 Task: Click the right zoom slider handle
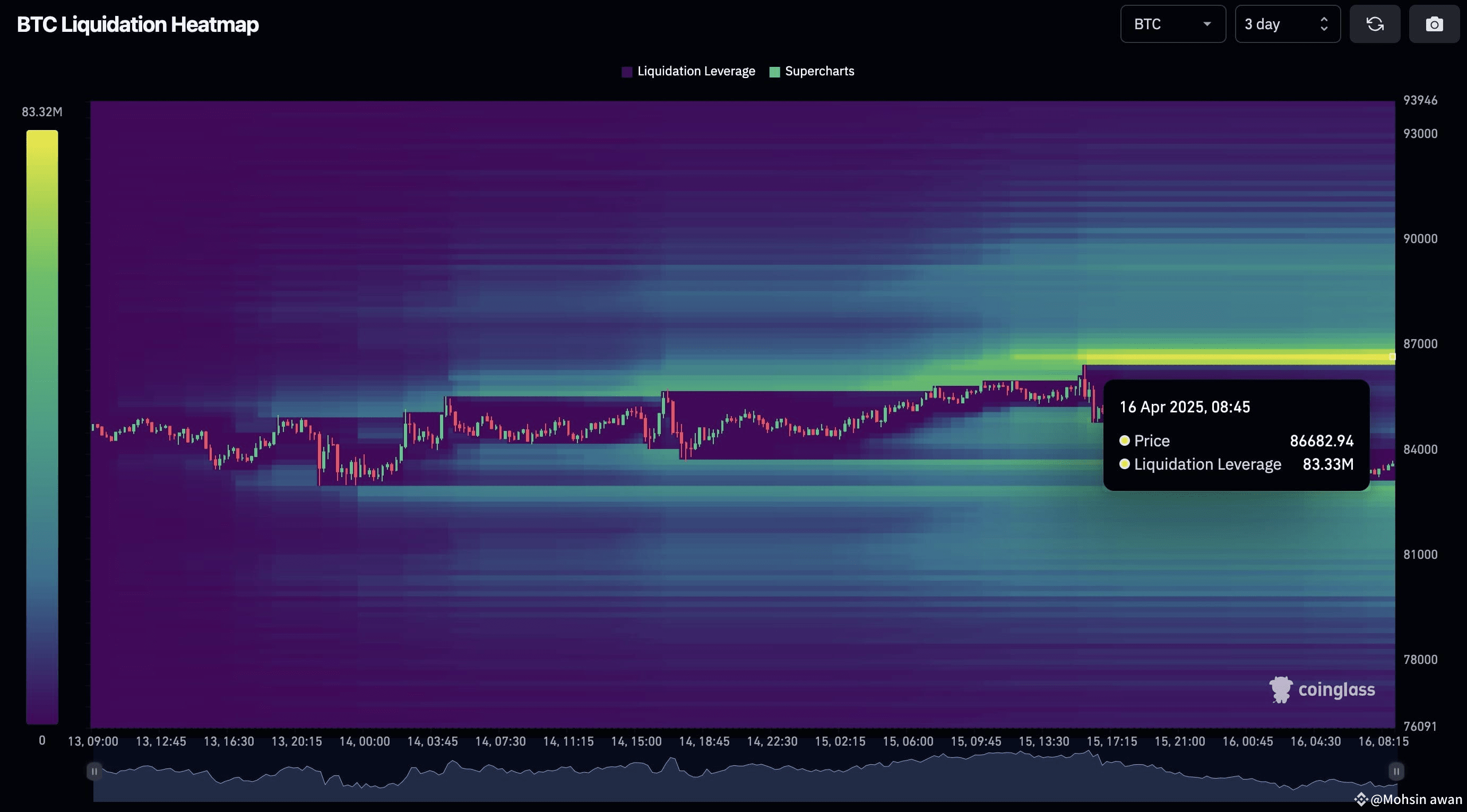pos(1396,772)
